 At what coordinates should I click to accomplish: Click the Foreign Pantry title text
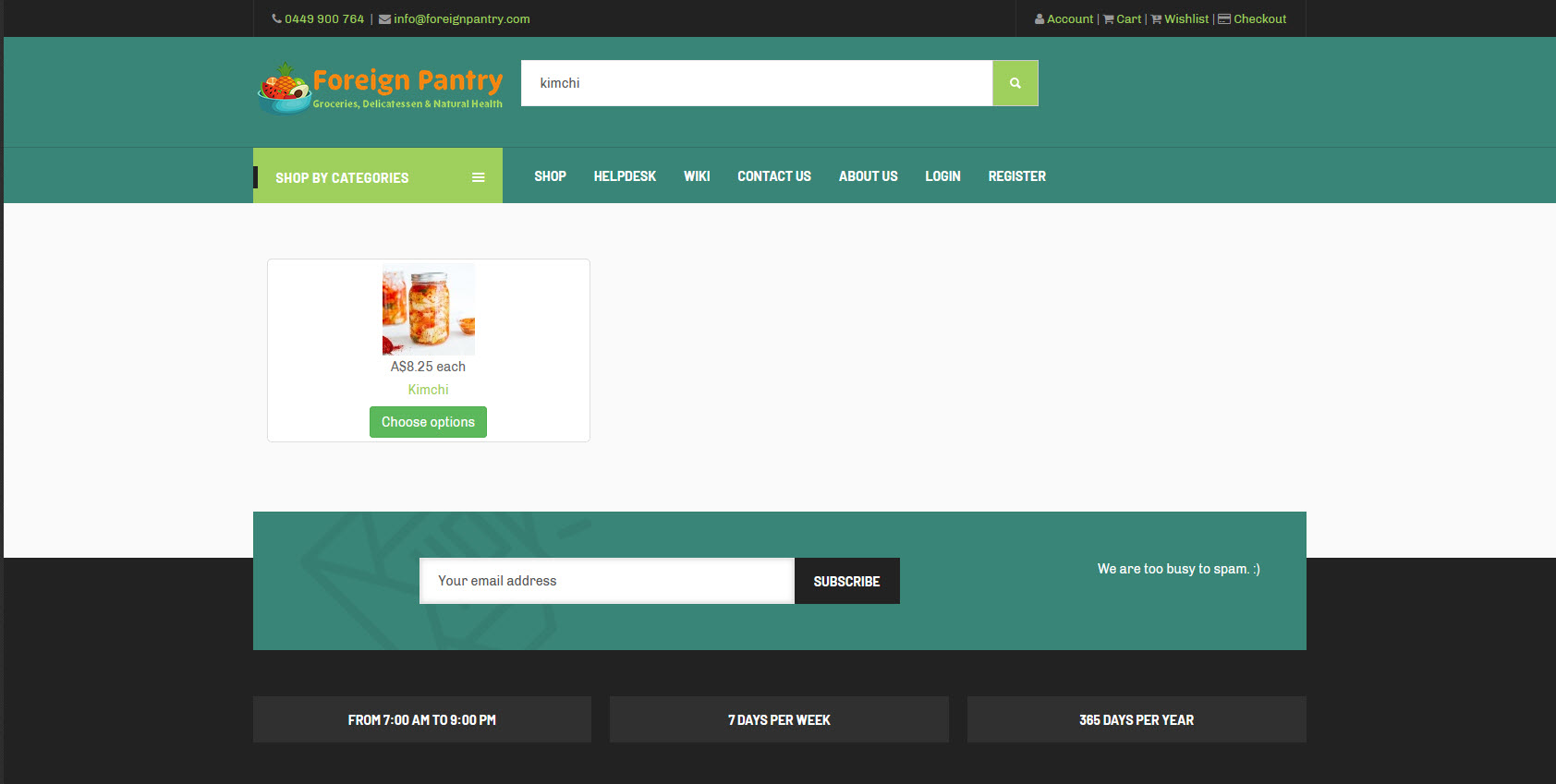407,81
